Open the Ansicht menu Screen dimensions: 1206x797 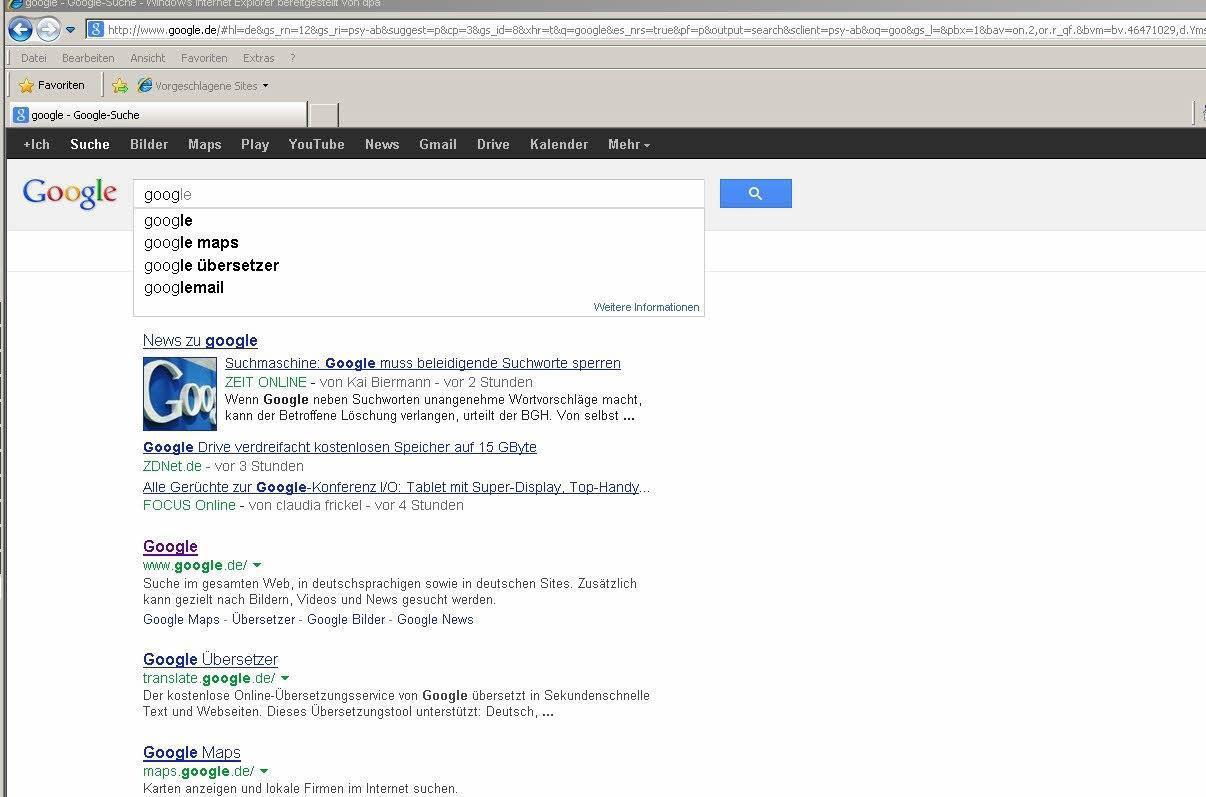pos(148,58)
